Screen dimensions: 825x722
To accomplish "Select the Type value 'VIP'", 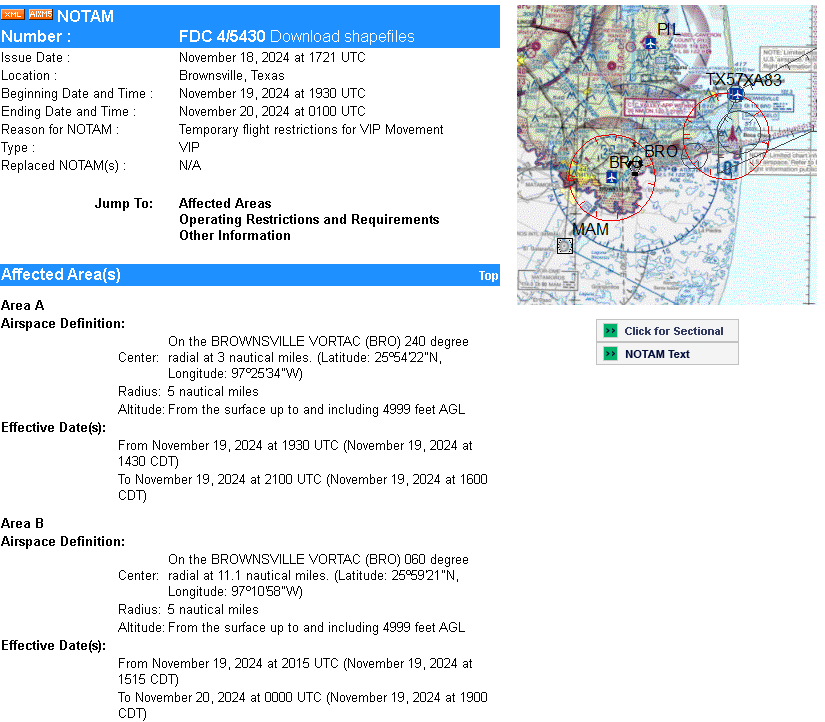I will coord(189,147).
